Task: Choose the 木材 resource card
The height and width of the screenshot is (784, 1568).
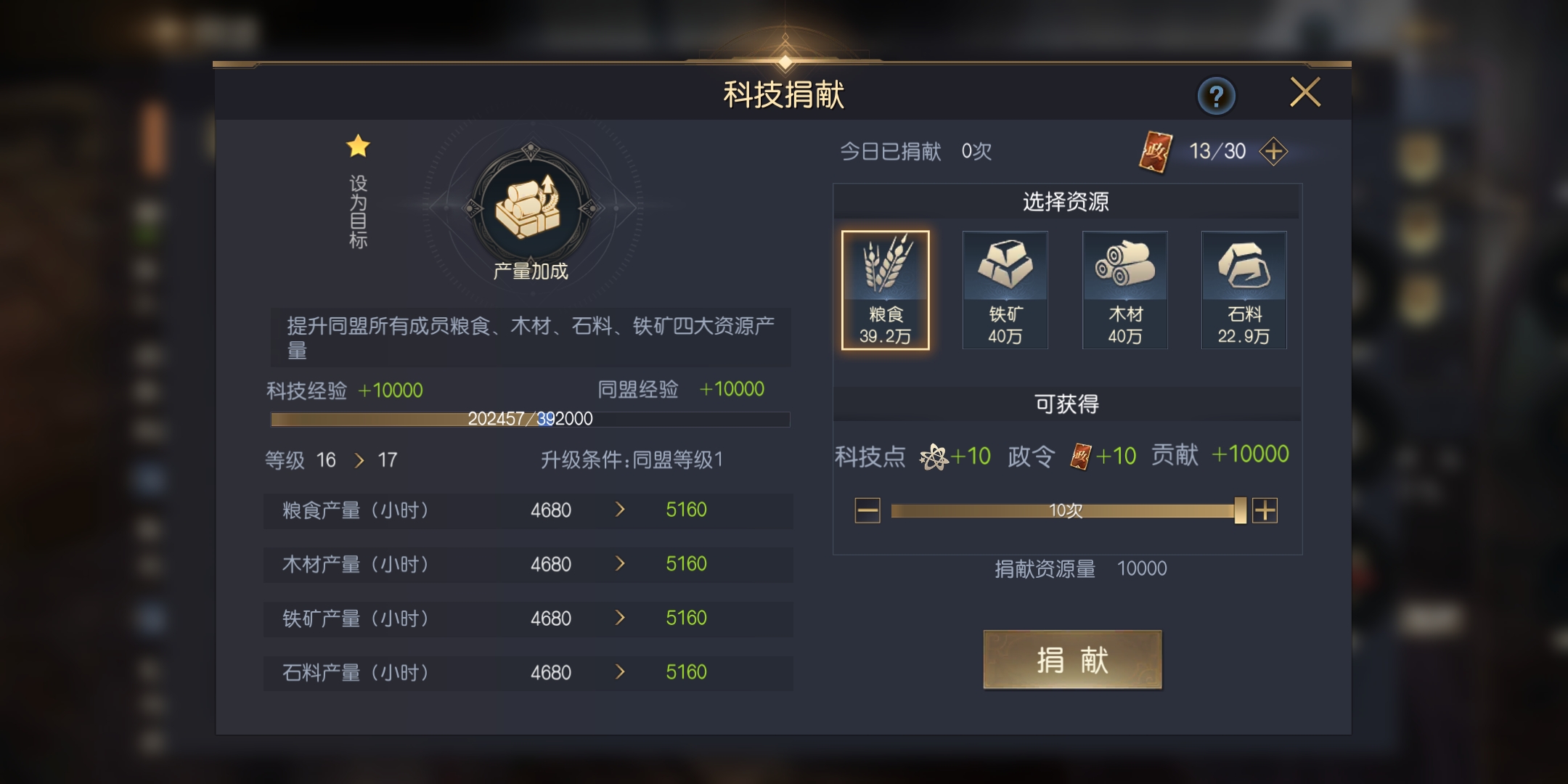Action: pyautogui.click(x=1124, y=290)
